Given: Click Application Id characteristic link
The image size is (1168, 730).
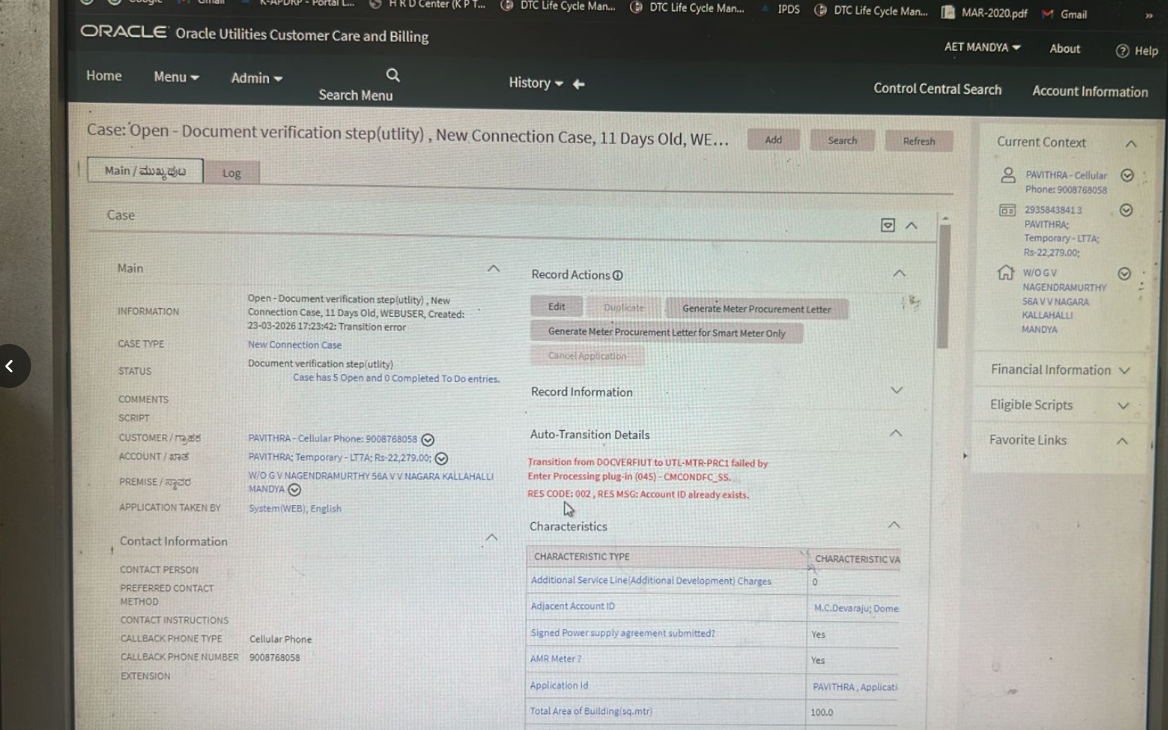Looking at the screenshot, I should click(559, 685).
